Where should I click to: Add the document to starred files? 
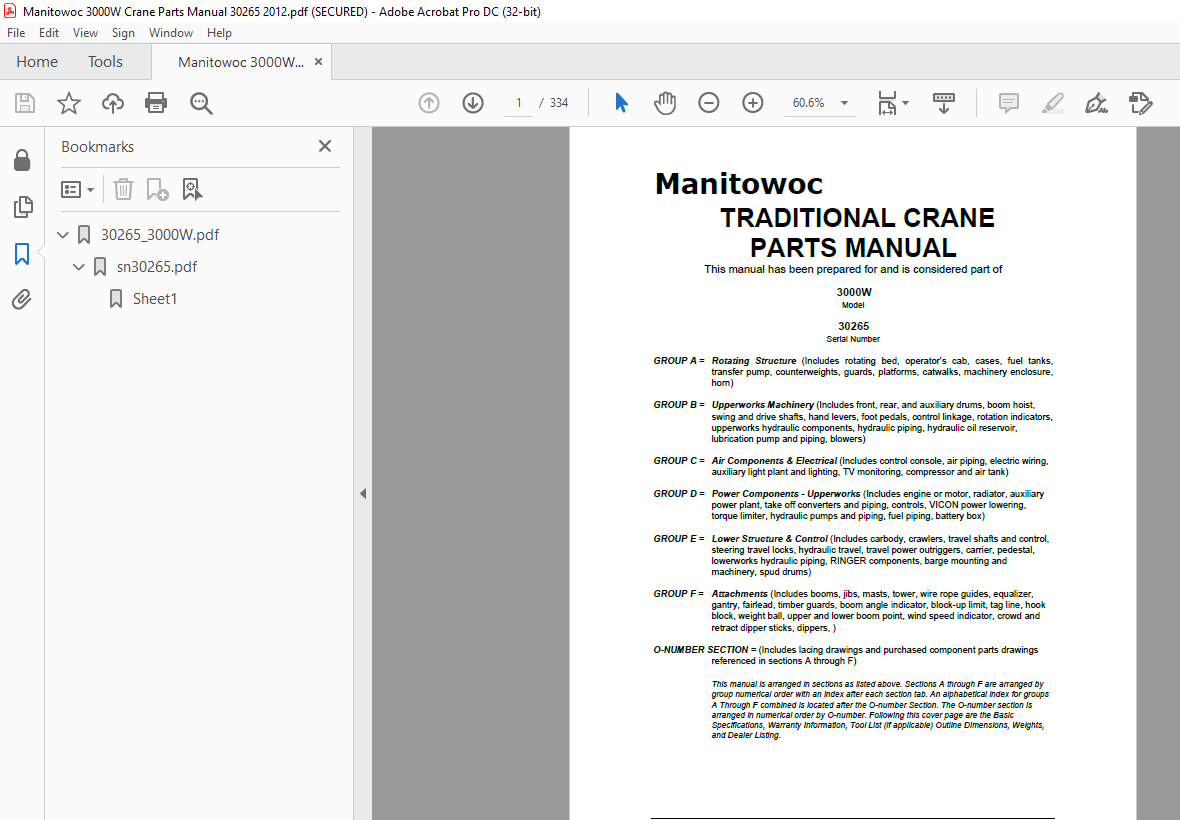click(x=68, y=103)
